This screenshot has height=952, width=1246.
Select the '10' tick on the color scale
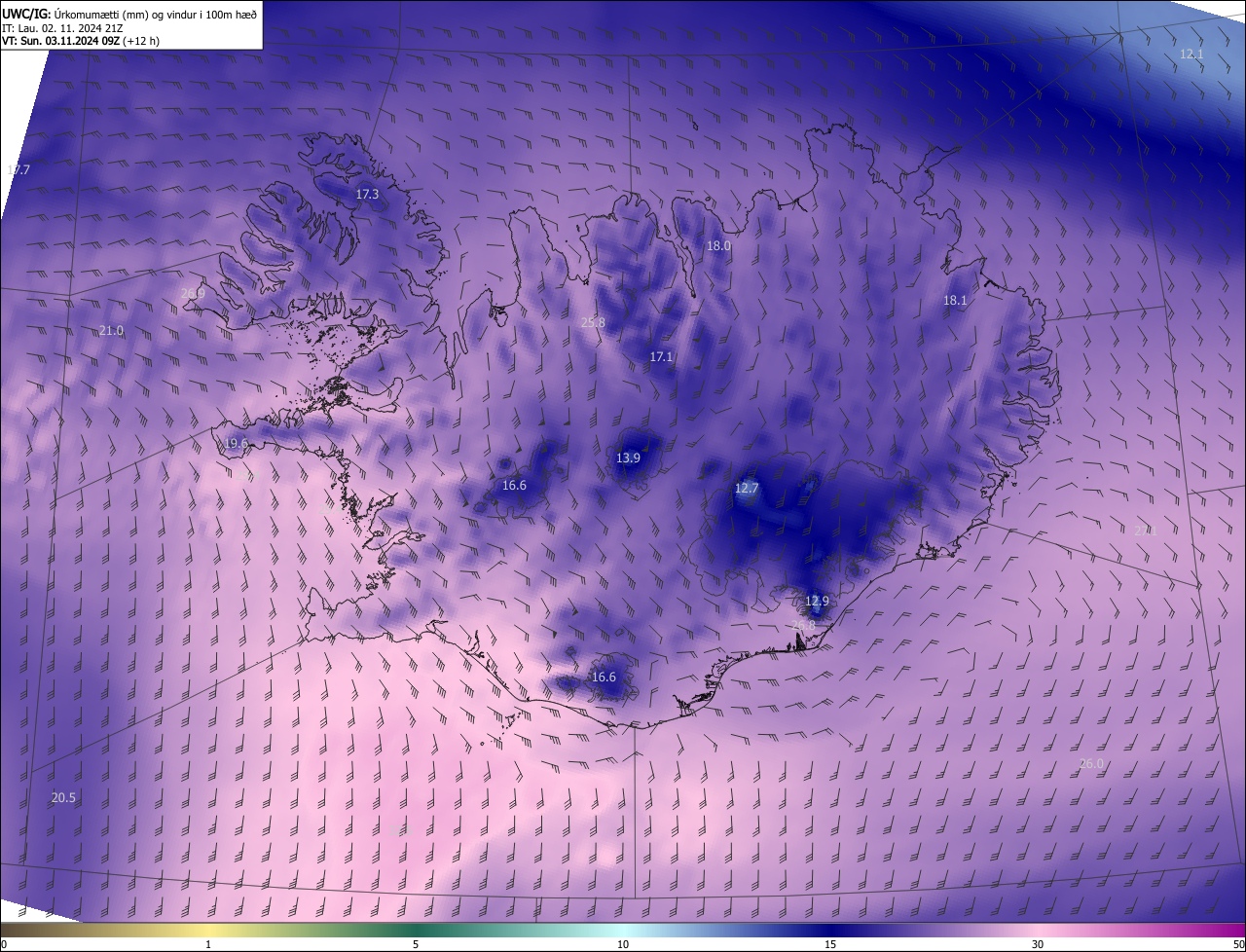click(x=623, y=945)
